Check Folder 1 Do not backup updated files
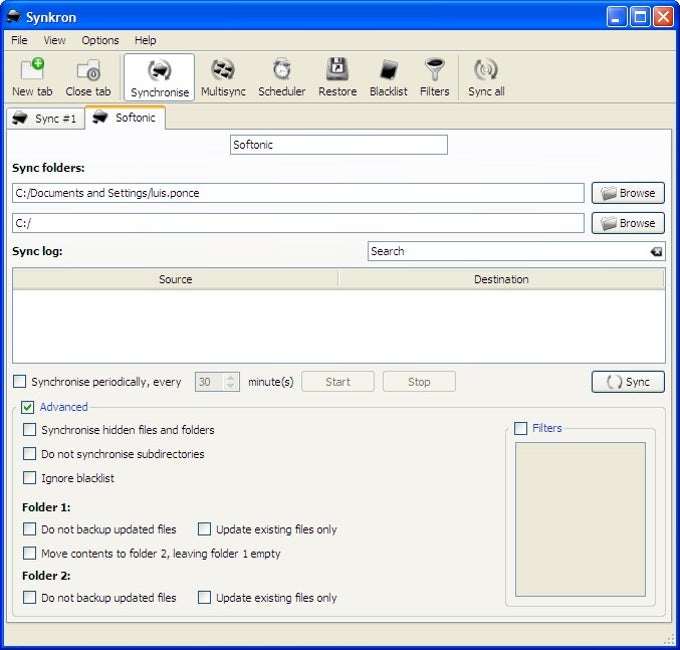 click(29, 529)
